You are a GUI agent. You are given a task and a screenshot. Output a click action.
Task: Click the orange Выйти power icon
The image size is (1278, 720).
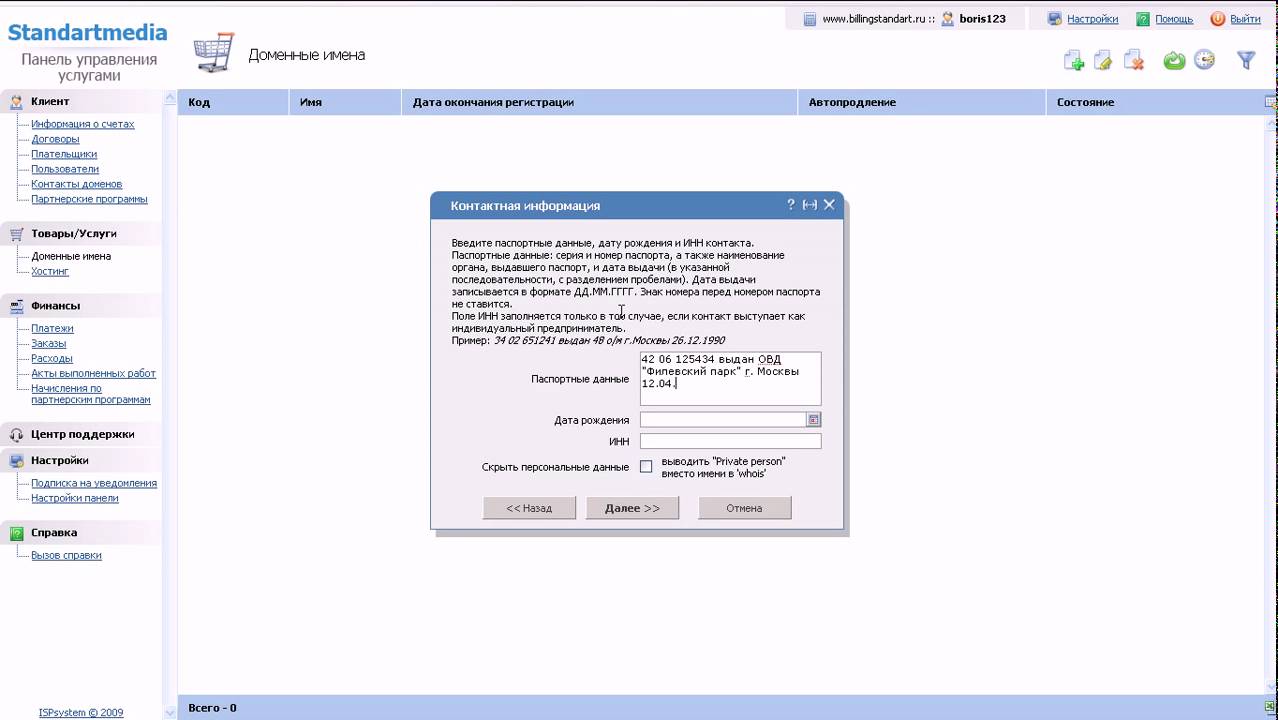pos(1217,19)
